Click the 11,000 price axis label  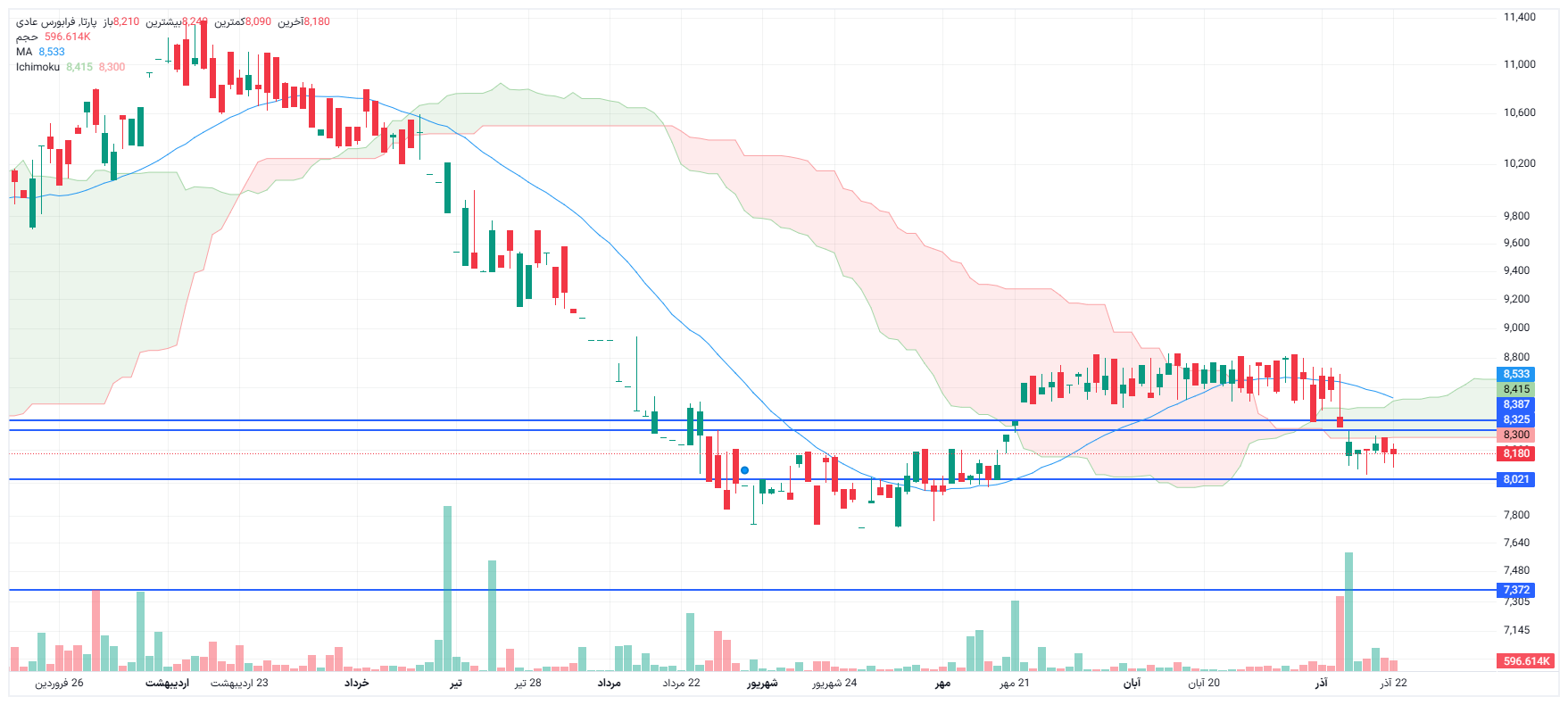coord(1519,64)
